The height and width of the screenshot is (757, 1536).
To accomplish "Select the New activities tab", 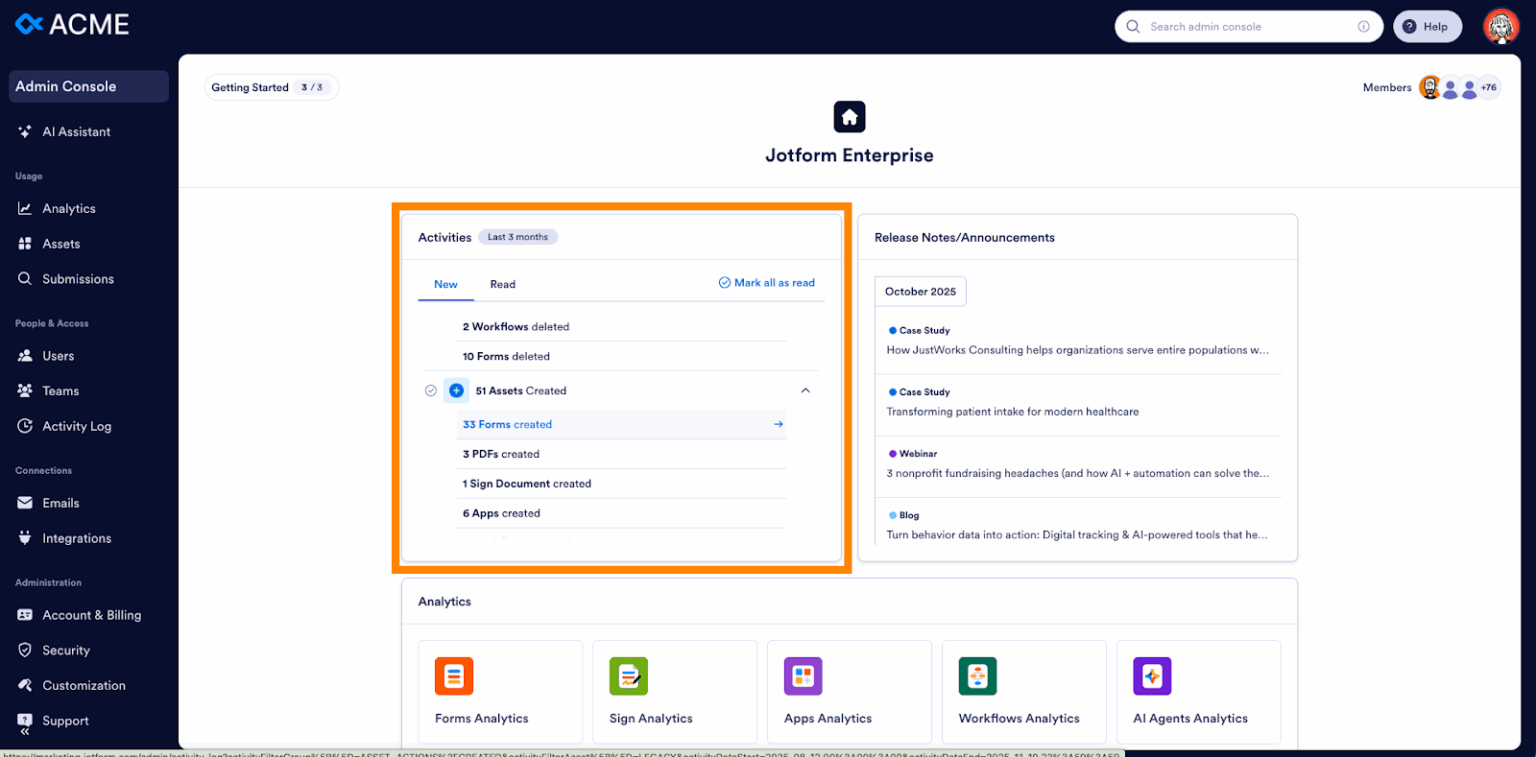I will tap(446, 284).
